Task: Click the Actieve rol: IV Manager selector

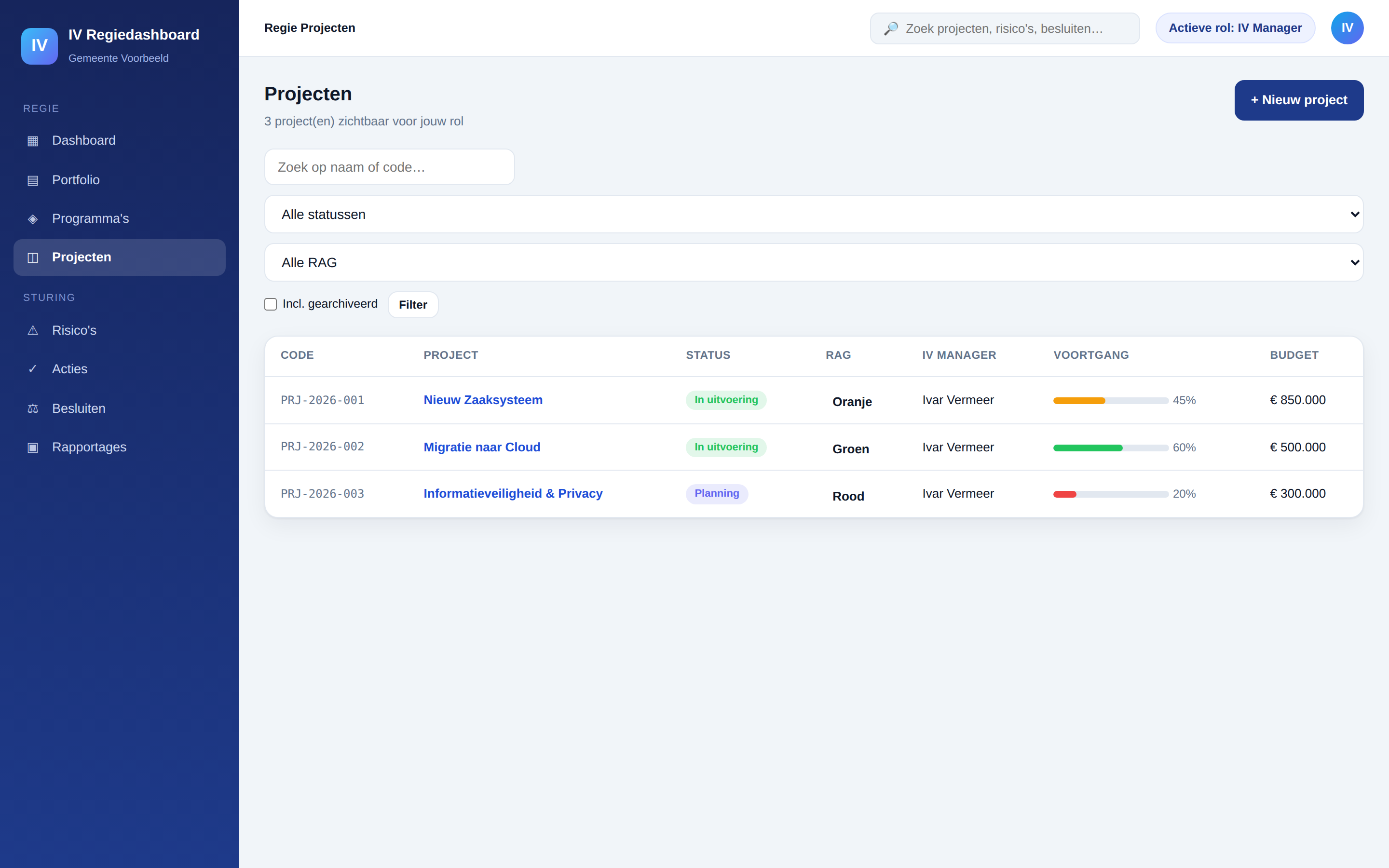Action: click(x=1235, y=28)
